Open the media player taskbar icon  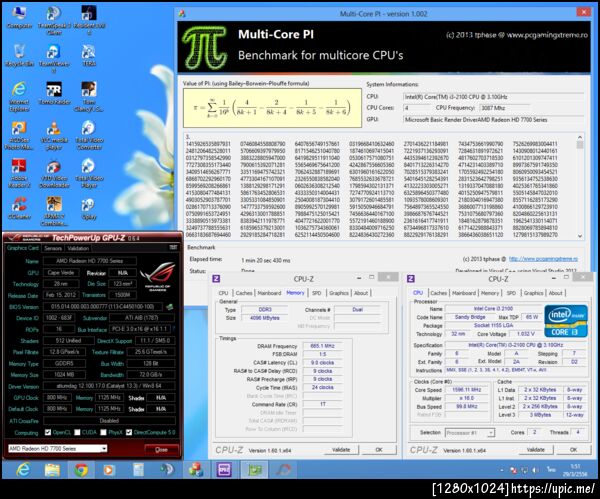tap(109, 470)
